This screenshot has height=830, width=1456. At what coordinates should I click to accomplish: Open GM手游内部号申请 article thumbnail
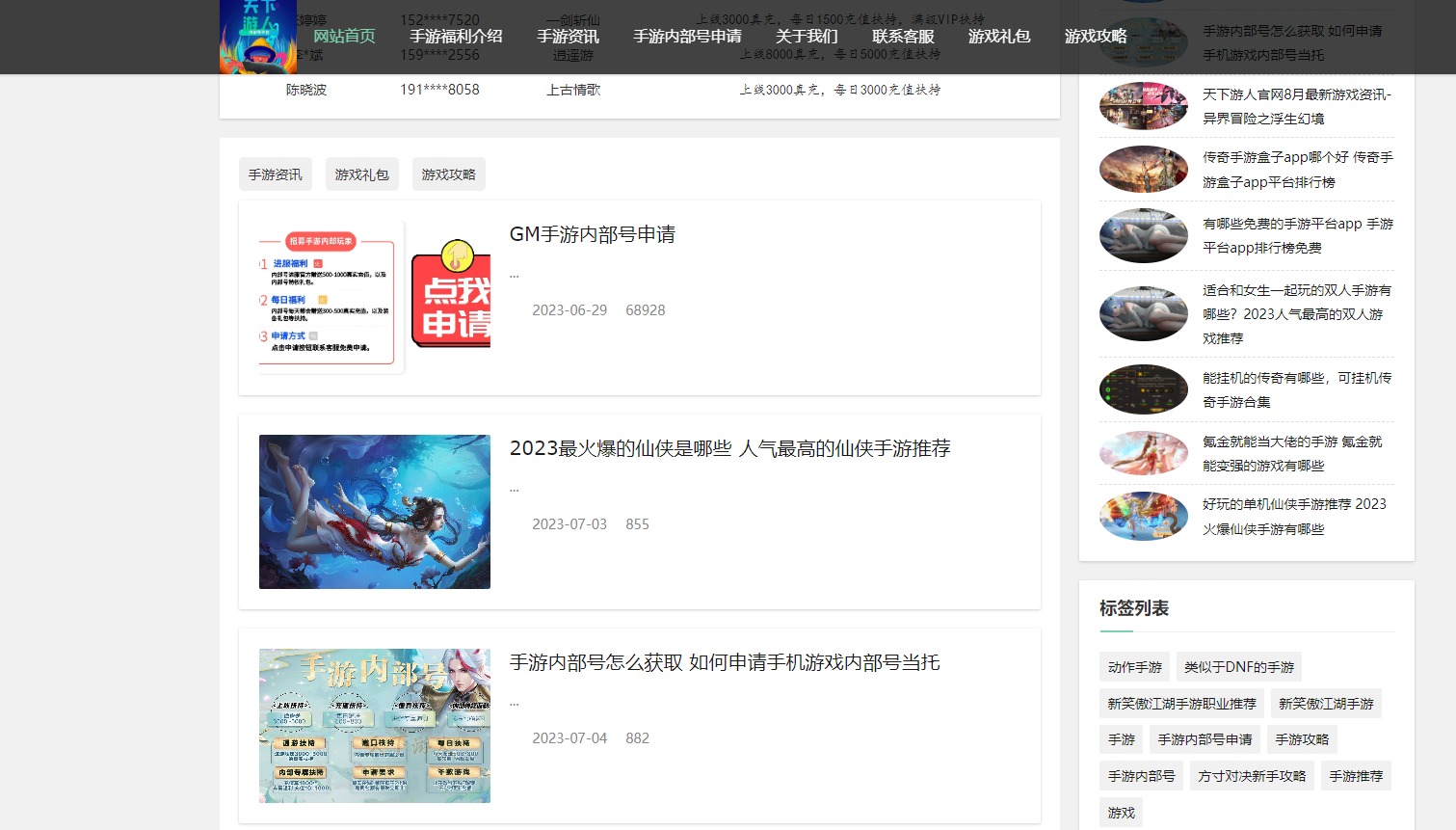point(375,298)
